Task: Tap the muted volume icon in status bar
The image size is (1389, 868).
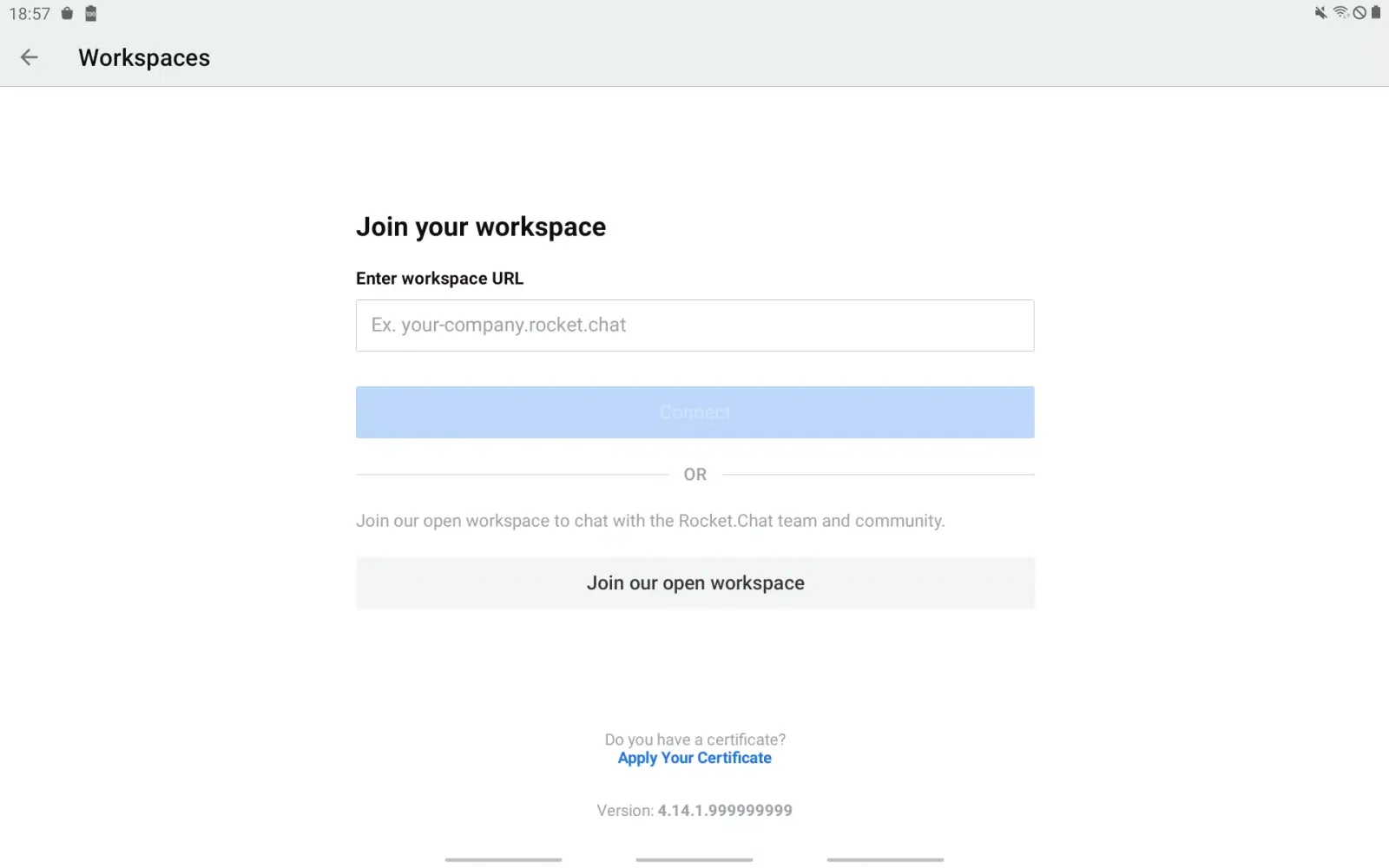Action: point(1319,13)
